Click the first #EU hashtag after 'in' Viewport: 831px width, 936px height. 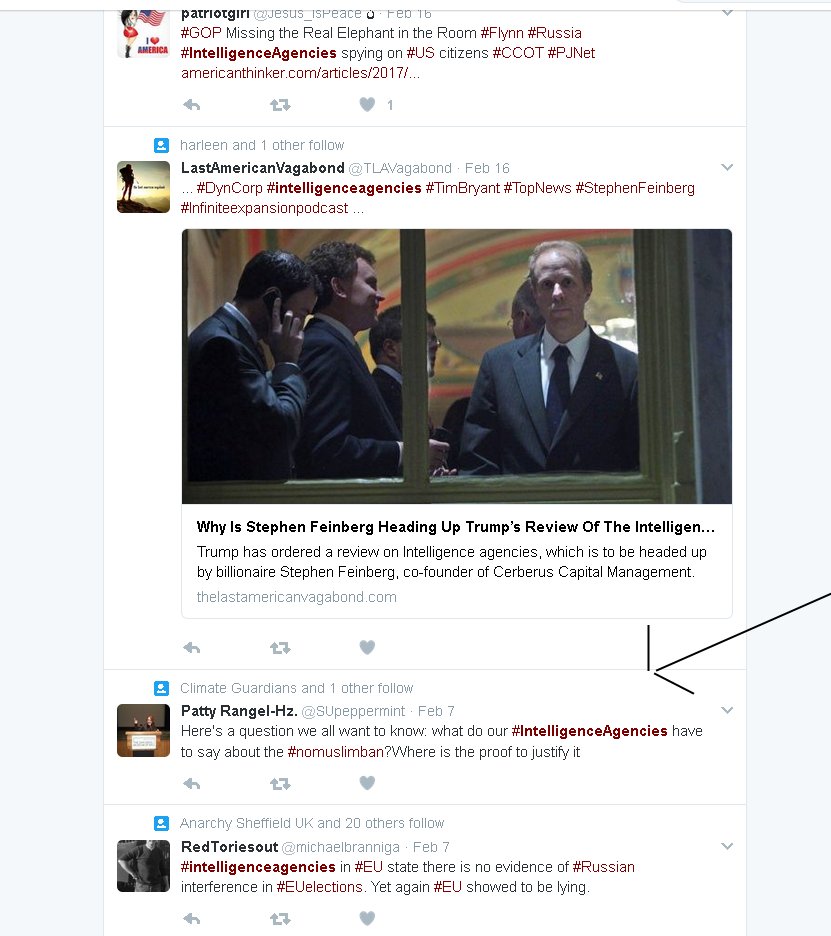pyautogui.click(x=368, y=867)
